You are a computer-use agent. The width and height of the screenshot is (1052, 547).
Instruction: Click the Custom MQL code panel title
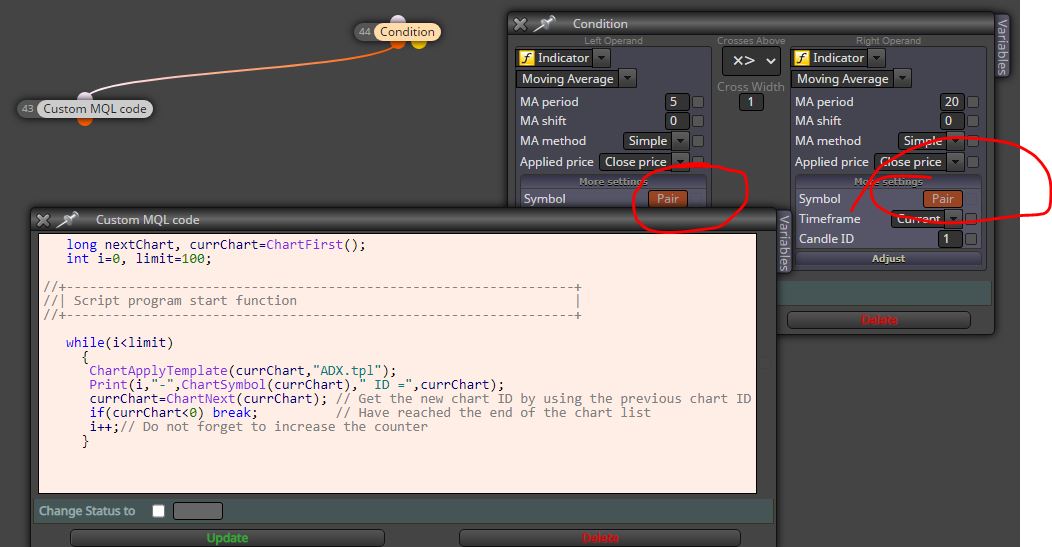[148, 220]
